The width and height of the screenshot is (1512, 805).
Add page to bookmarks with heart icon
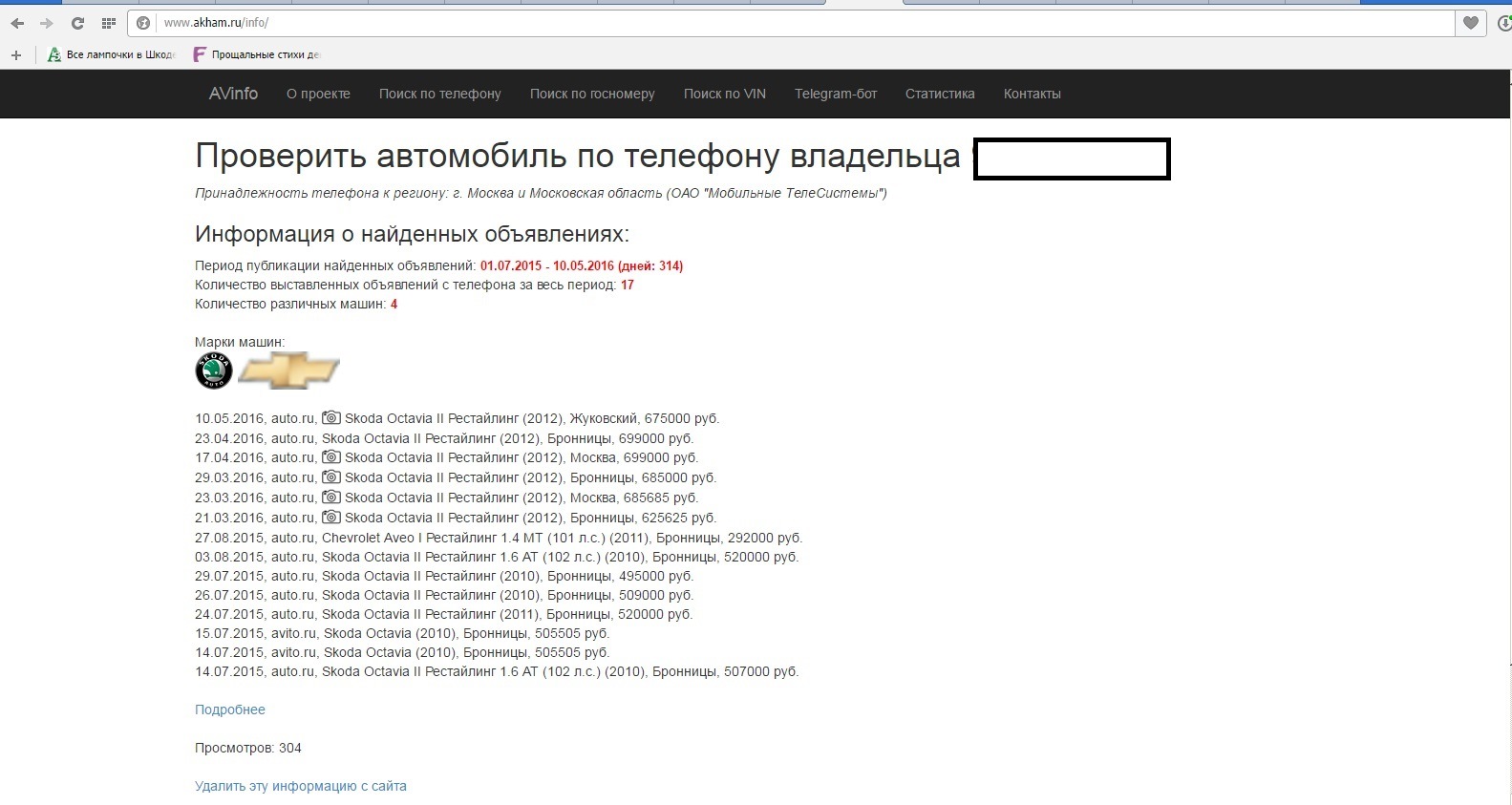(x=1471, y=23)
